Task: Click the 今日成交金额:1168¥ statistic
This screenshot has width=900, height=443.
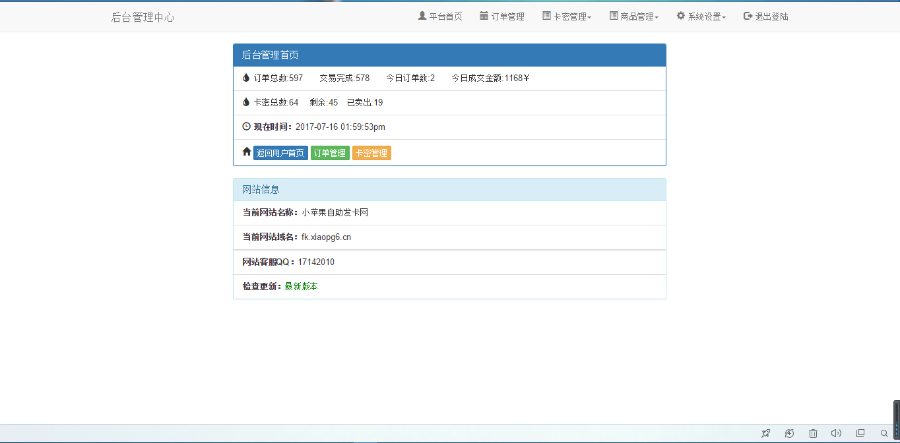Action: pos(490,78)
